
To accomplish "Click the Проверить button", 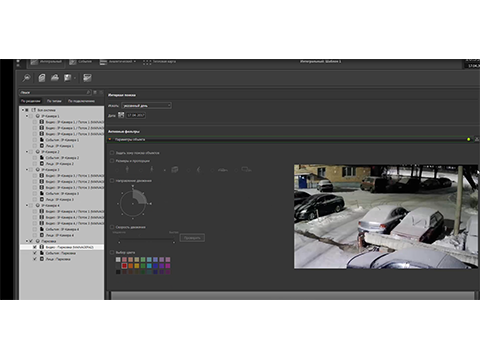I will point(192,238).
